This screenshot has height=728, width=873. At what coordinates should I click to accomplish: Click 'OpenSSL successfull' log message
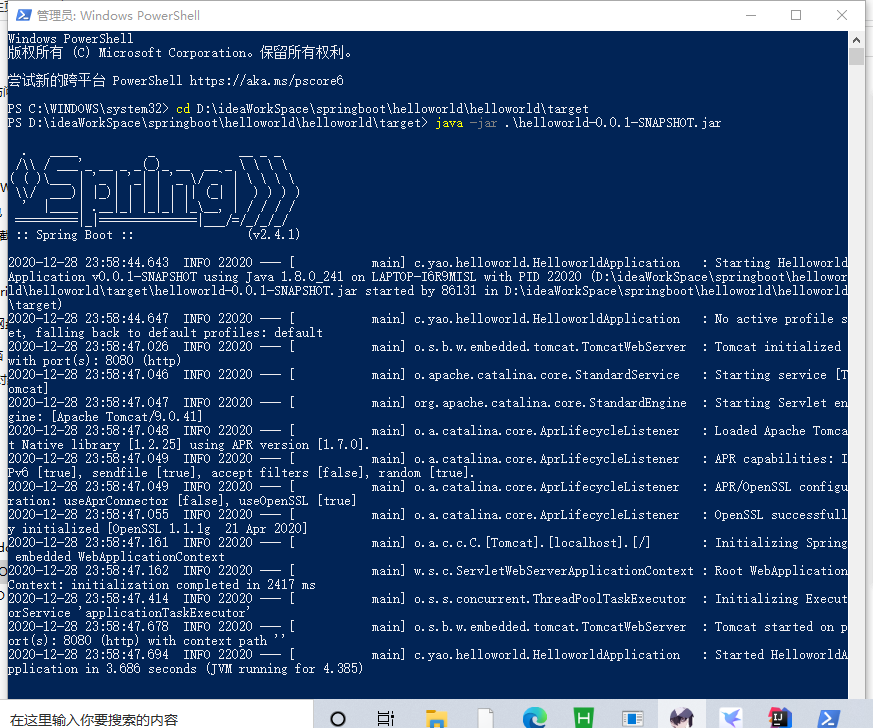coord(781,515)
